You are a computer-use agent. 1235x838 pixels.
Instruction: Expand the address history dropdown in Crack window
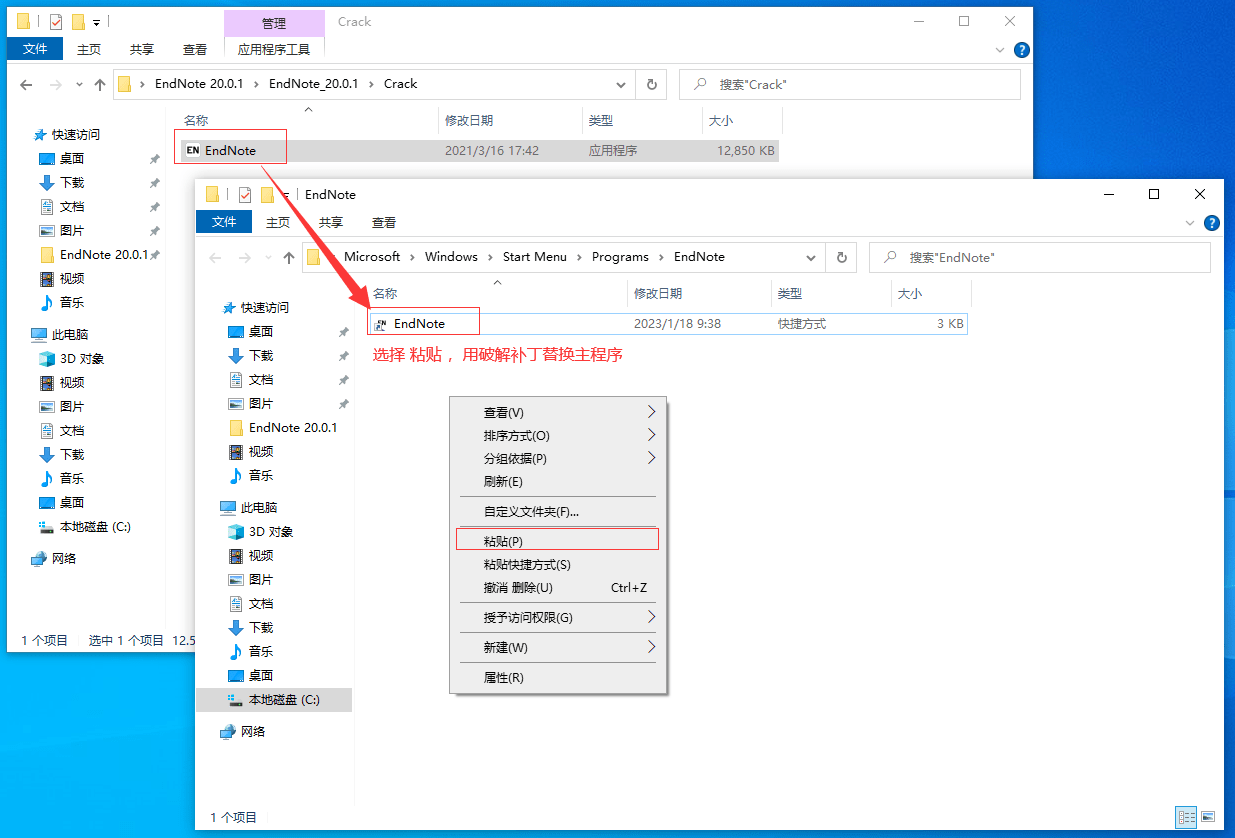[x=621, y=85]
